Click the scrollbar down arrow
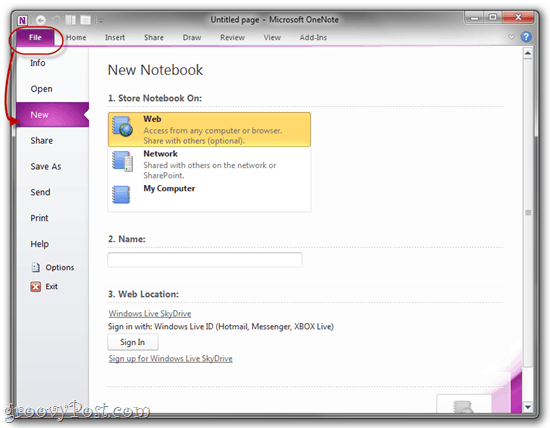This screenshot has height=428, width=550. tap(528, 407)
